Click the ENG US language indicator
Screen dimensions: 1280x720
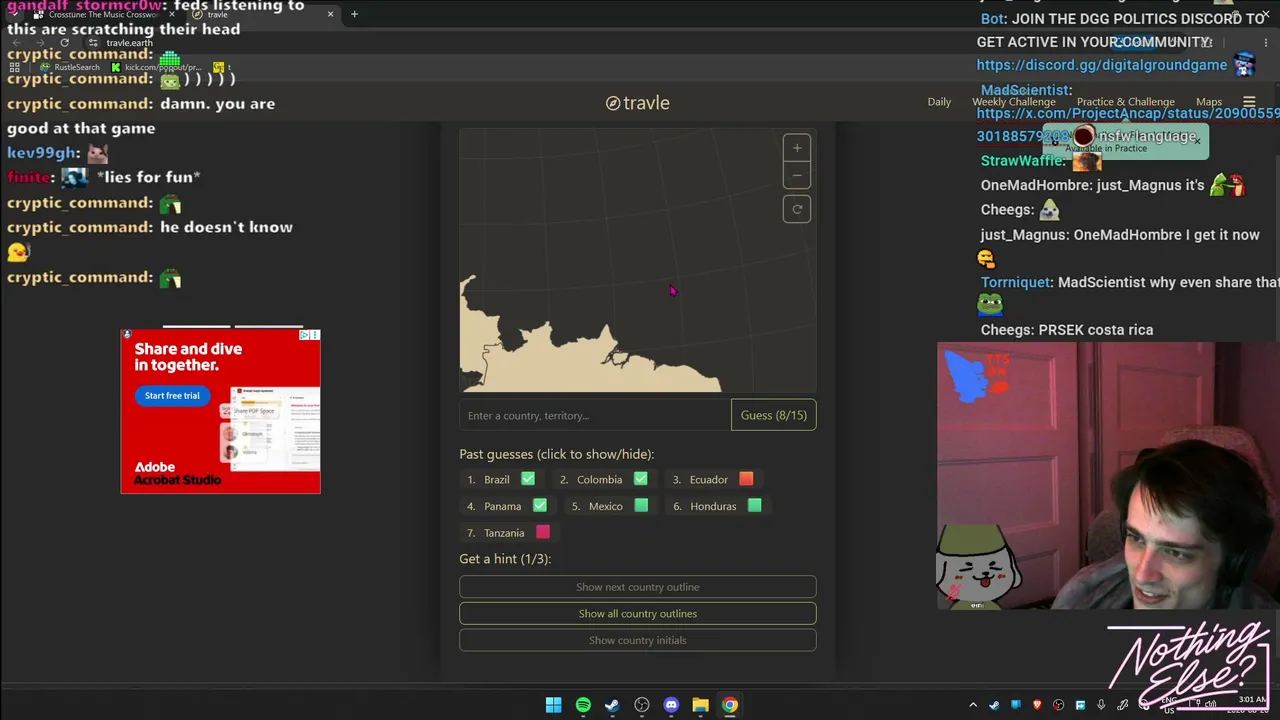(x=1169, y=705)
